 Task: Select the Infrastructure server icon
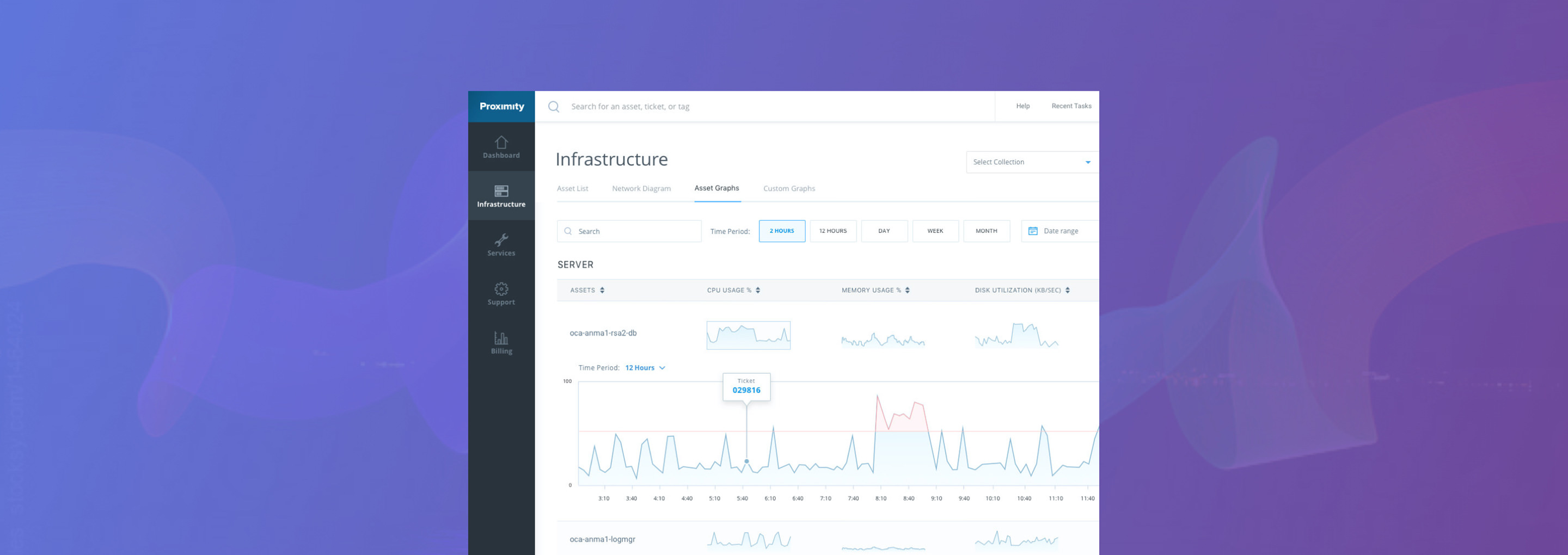(501, 191)
